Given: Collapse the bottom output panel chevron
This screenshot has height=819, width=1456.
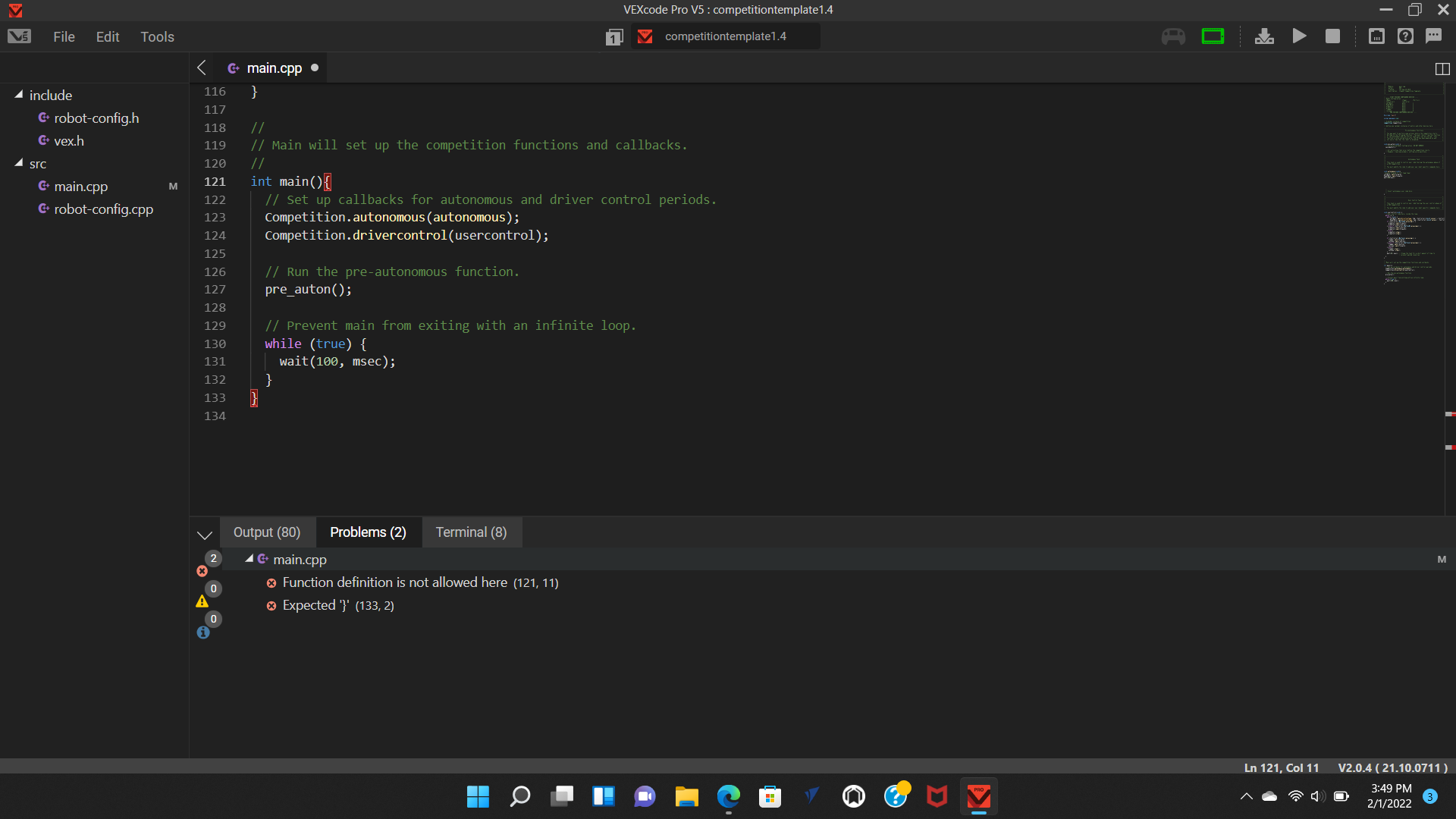Looking at the screenshot, I should 205,535.
